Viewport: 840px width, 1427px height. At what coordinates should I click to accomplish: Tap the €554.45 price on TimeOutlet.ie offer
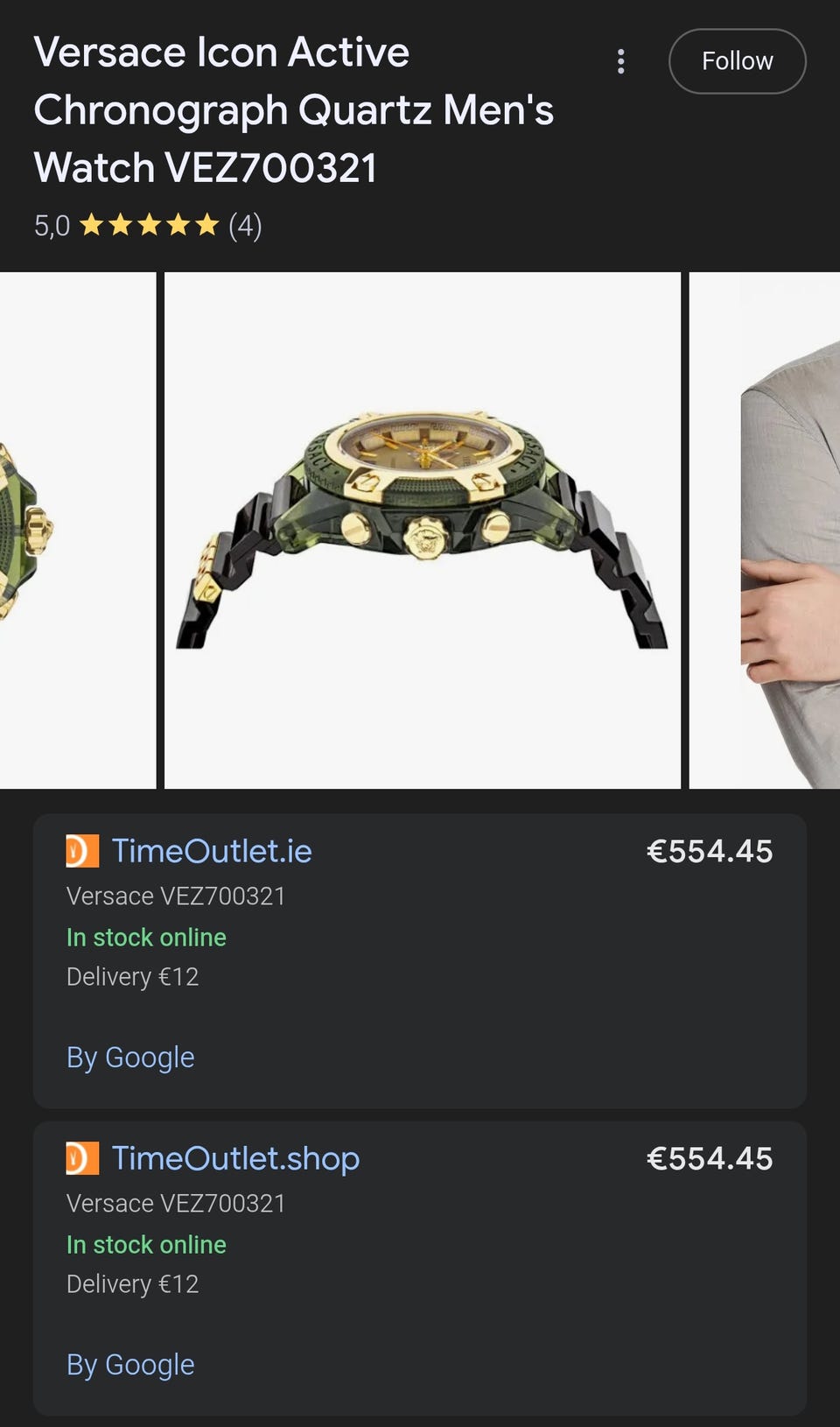point(710,851)
